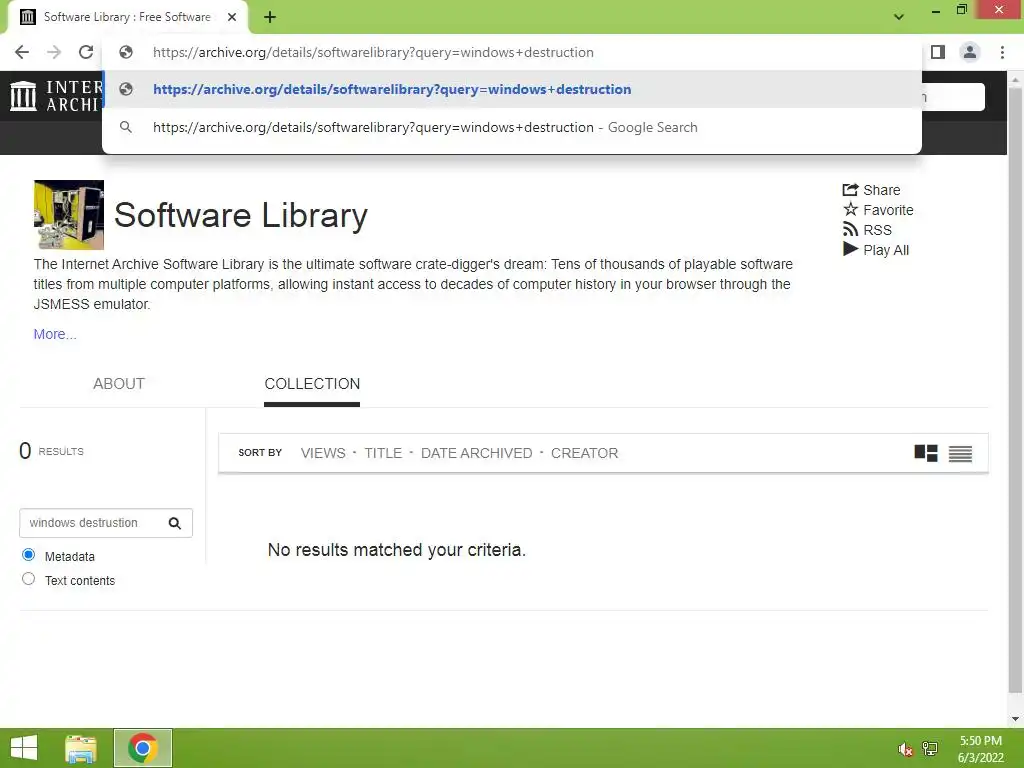Screen dimensions: 1024x768
Task: Share the Software Library collection
Action: [871, 190]
